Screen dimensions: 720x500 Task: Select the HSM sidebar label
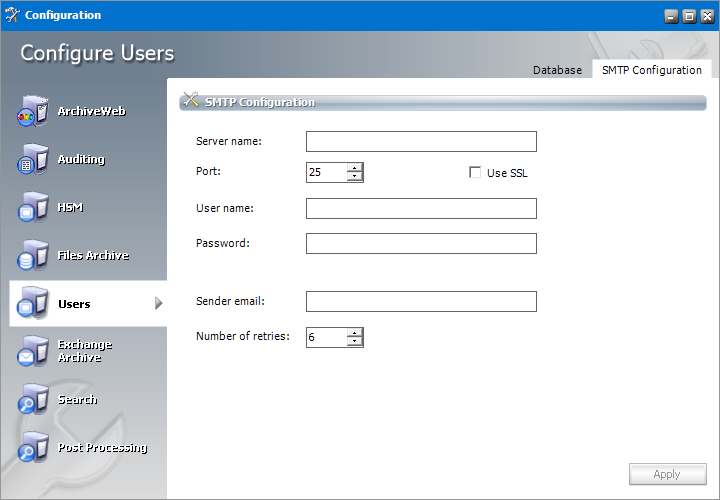[71, 208]
